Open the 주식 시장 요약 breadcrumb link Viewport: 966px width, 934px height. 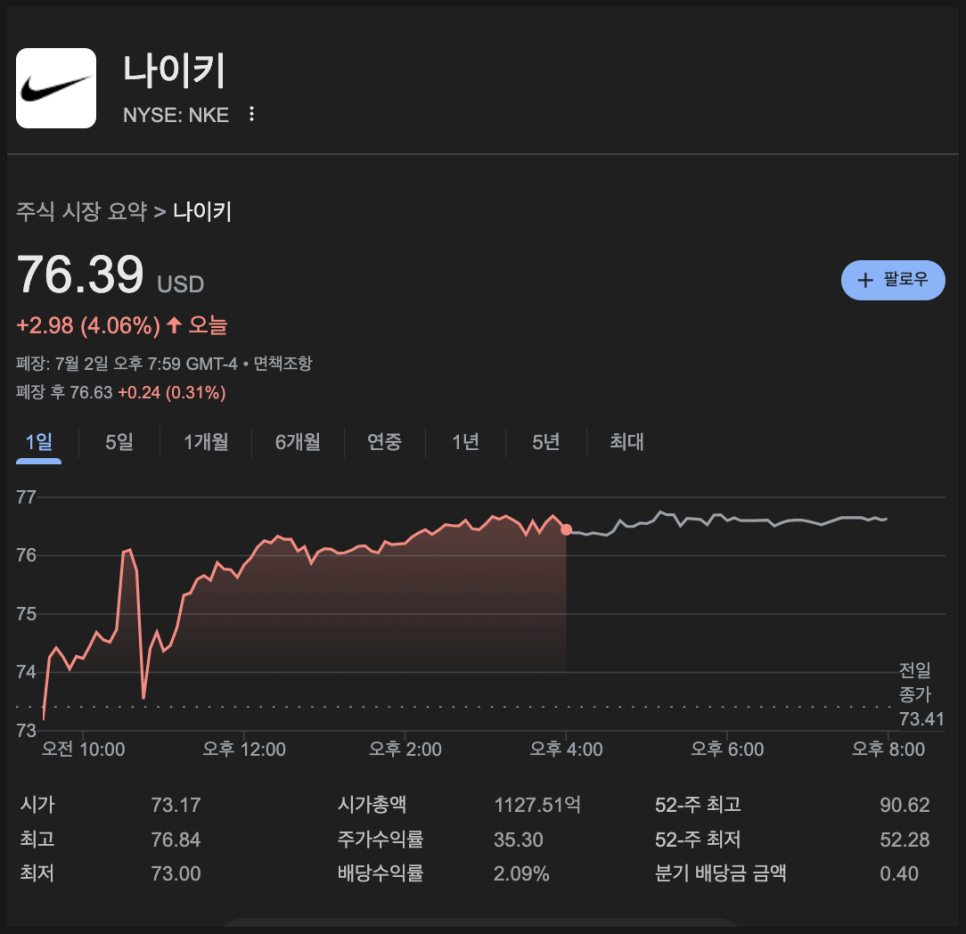click(x=82, y=212)
